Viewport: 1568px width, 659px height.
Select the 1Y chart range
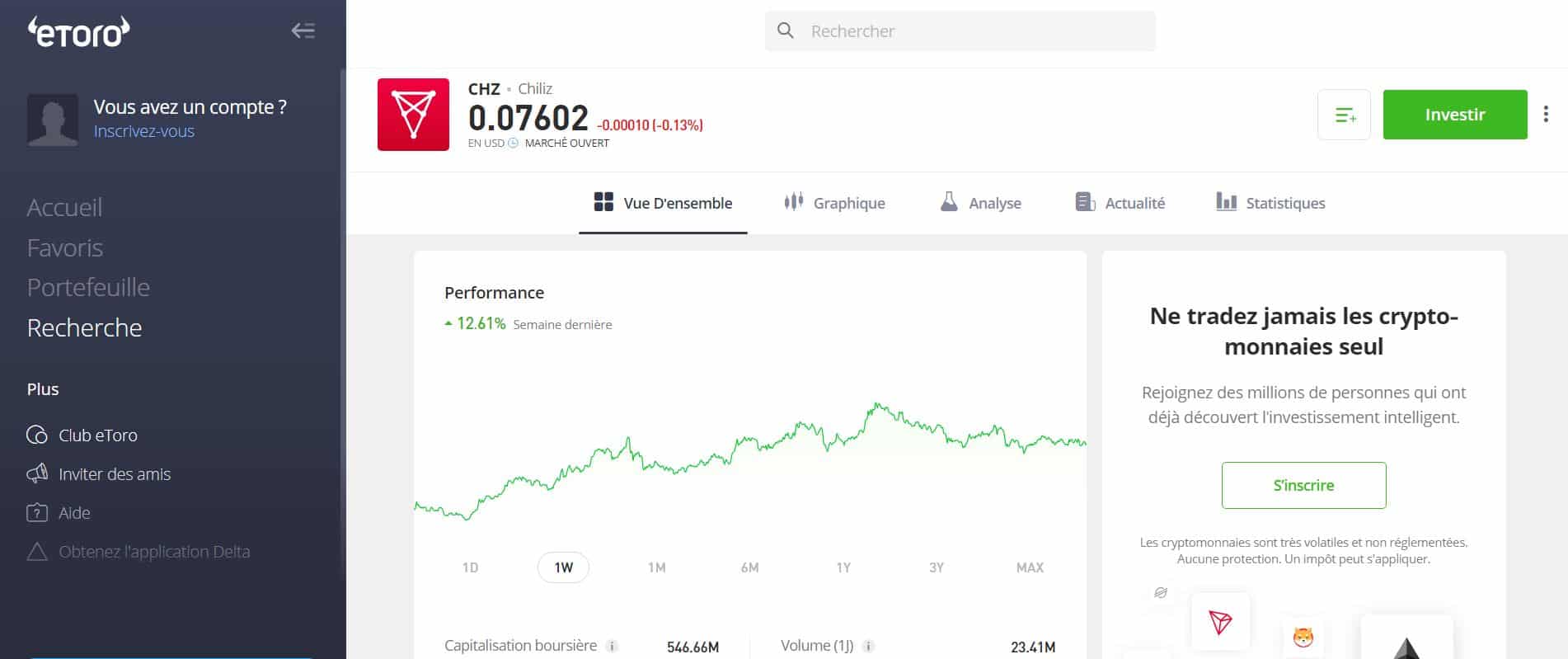(x=843, y=567)
